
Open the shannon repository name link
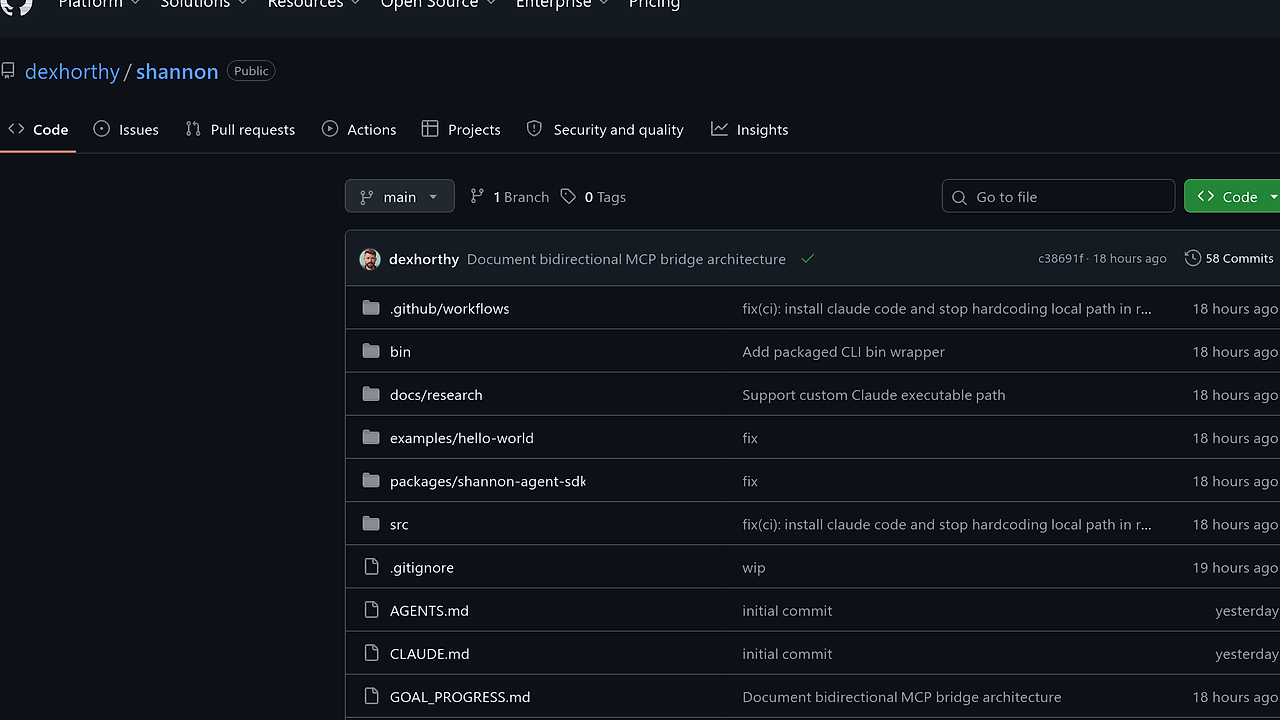pyautogui.click(x=177, y=72)
